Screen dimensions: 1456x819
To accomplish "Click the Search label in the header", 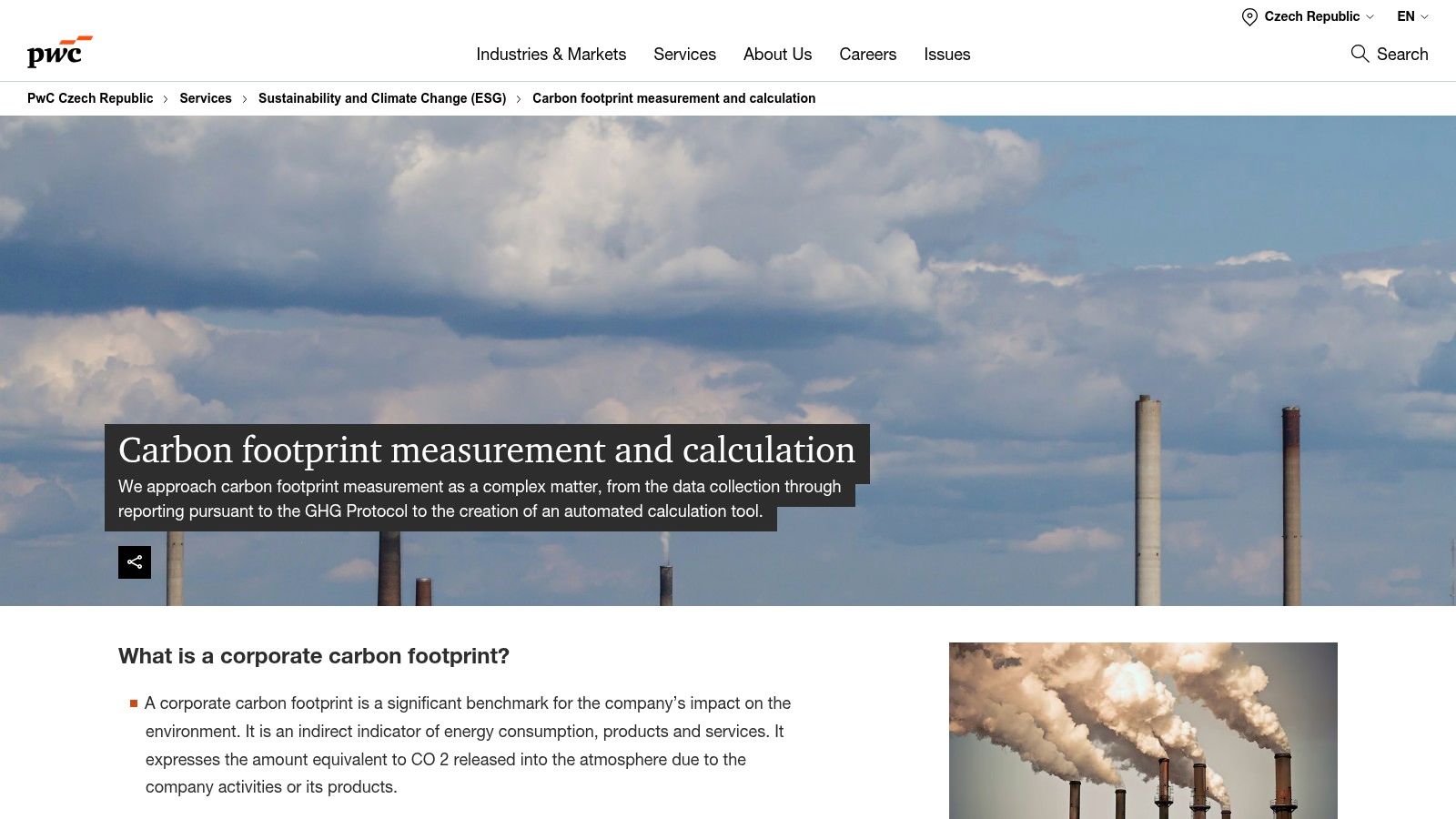I will [1402, 54].
